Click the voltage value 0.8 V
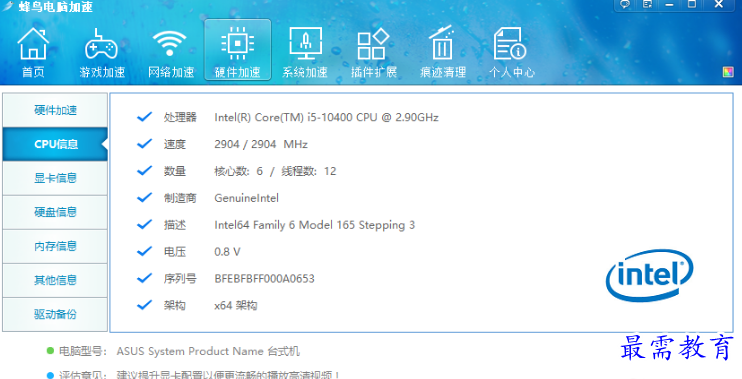Viewport: 742px width, 379px height. pyautogui.click(x=227, y=252)
